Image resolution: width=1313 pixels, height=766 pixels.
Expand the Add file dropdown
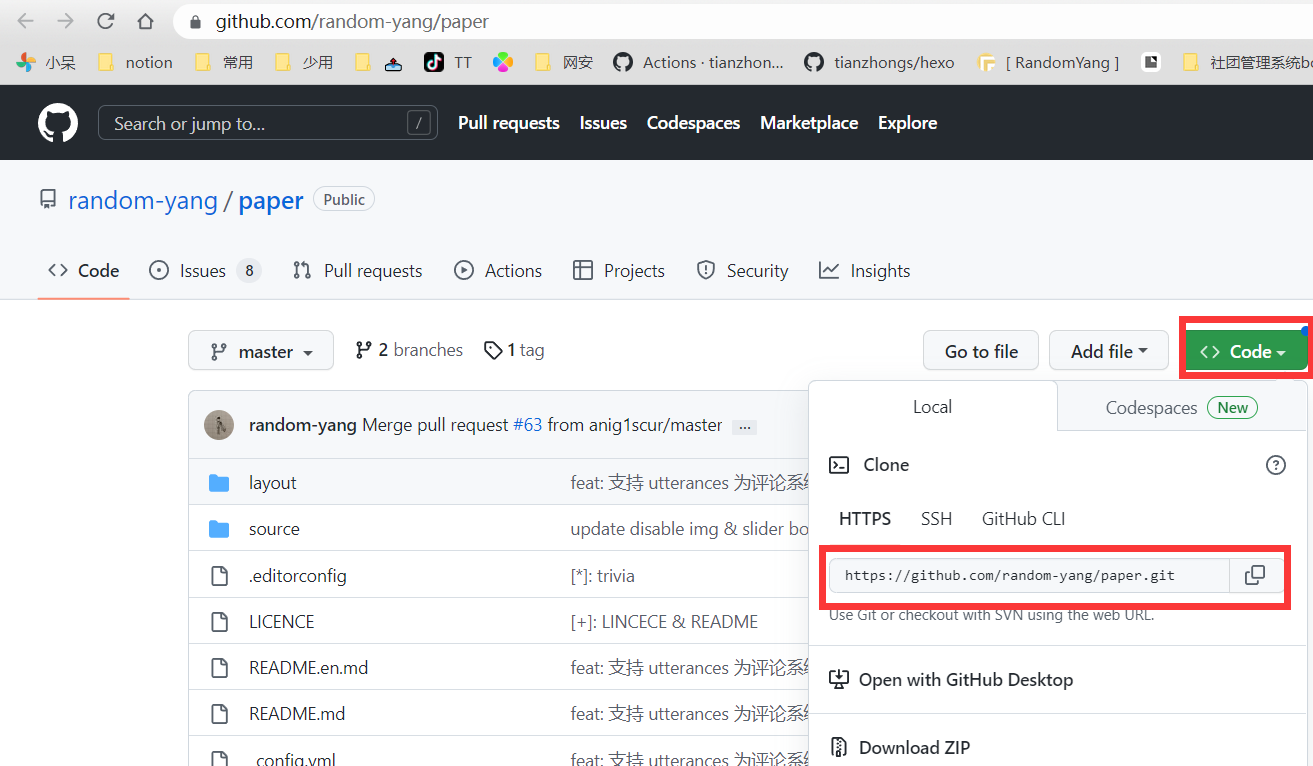point(1108,352)
